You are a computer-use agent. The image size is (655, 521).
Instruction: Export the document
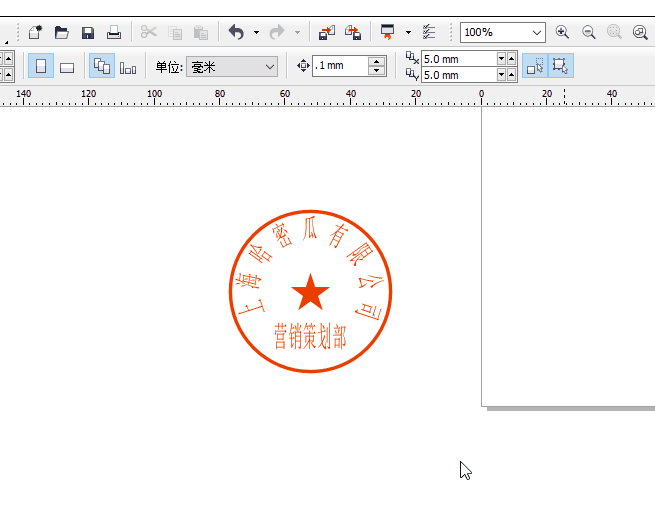coord(353,32)
